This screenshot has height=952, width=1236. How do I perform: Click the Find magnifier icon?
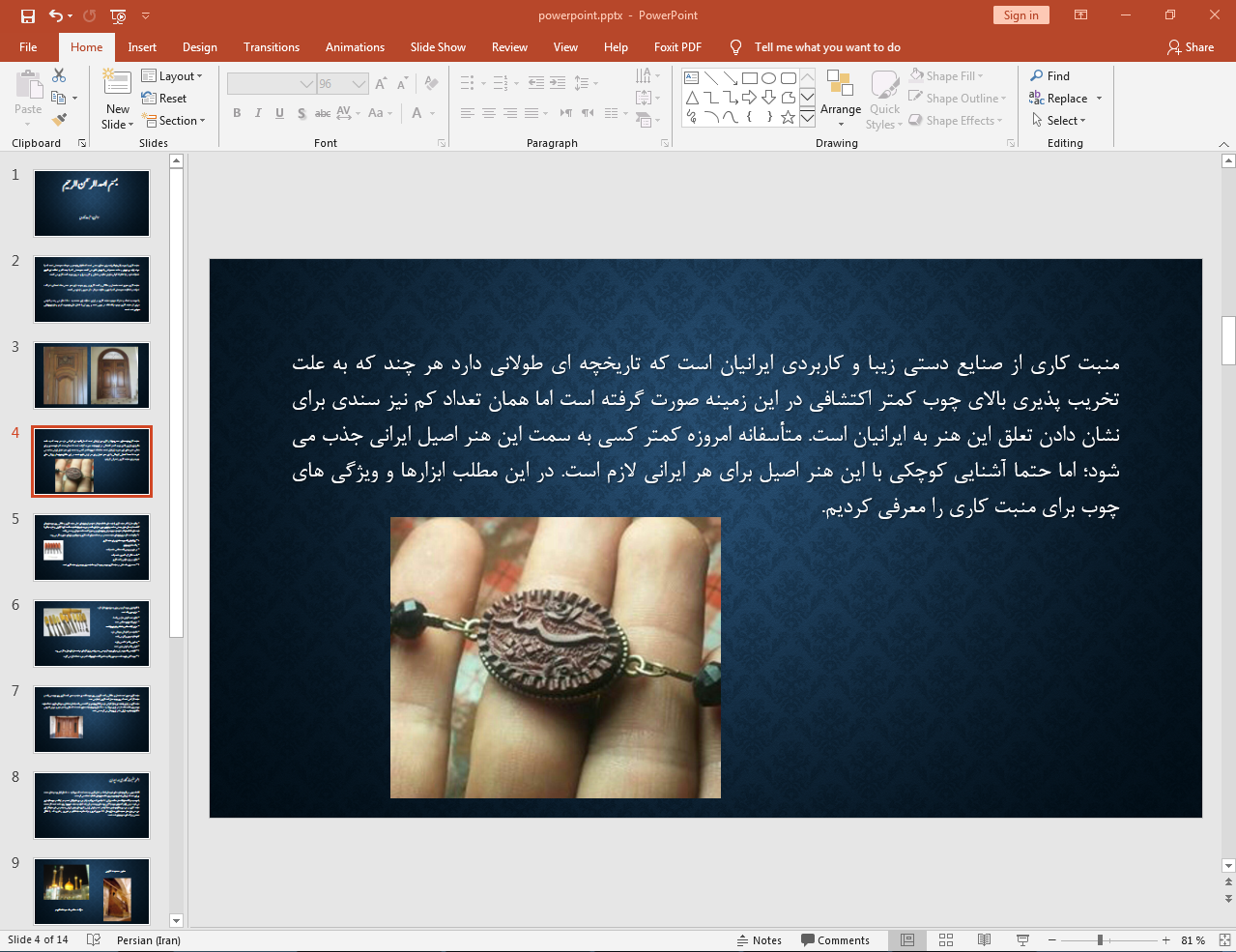[x=1037, y=75]
